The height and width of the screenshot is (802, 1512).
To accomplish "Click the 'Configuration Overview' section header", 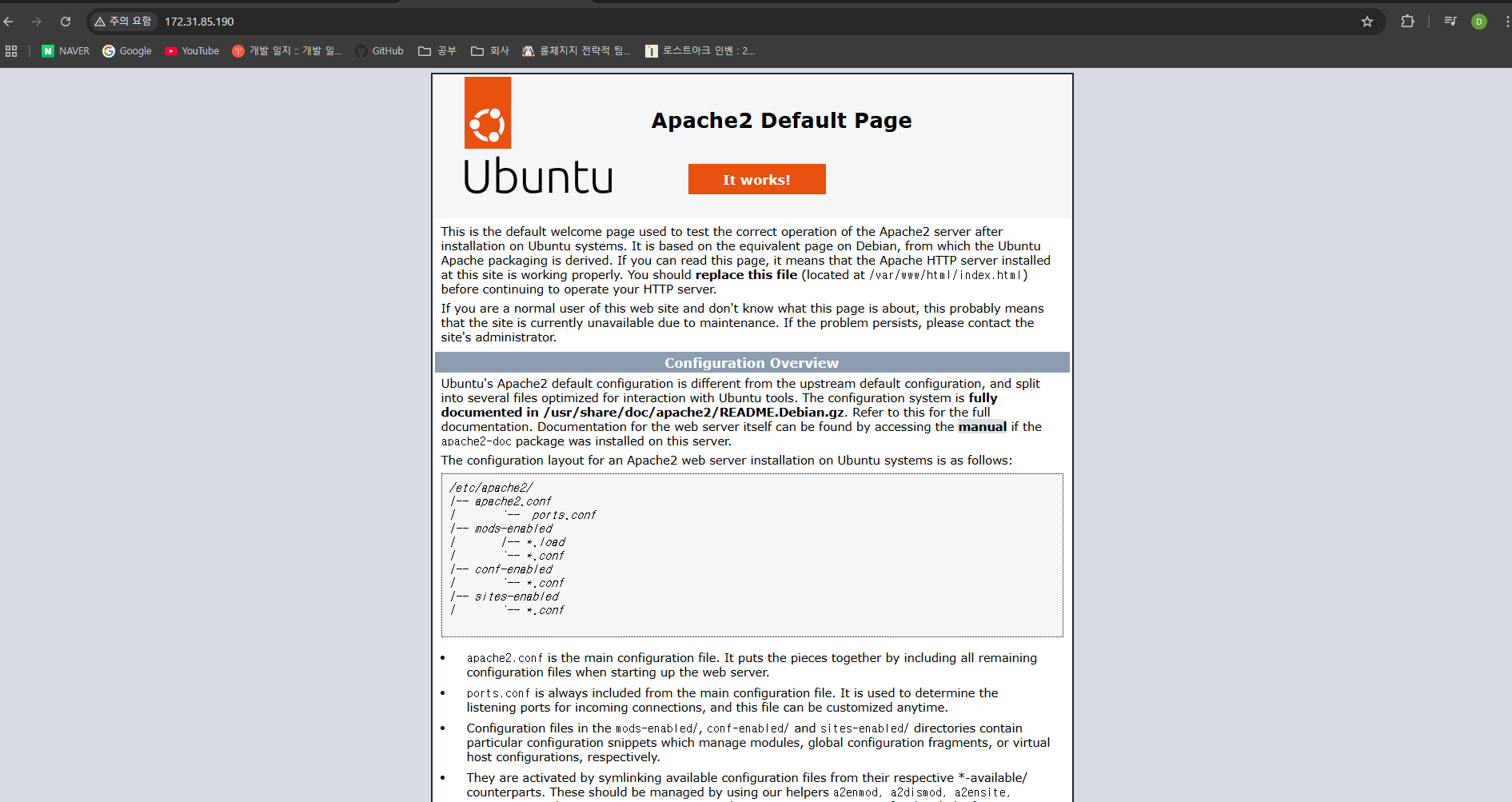I will click(752, 363).
